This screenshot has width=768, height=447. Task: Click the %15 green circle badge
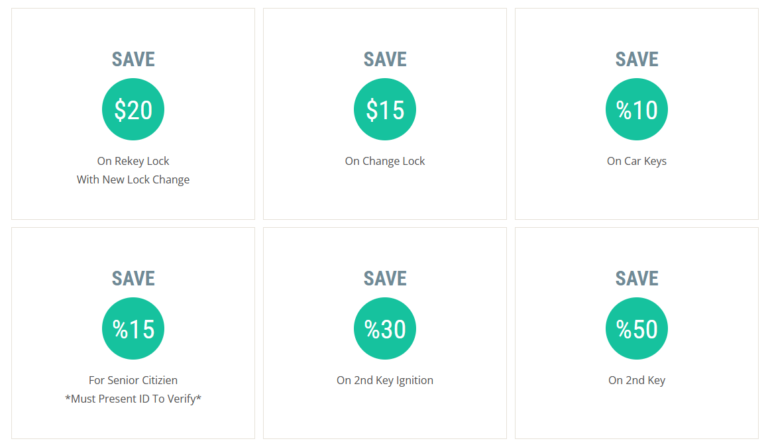133,329
